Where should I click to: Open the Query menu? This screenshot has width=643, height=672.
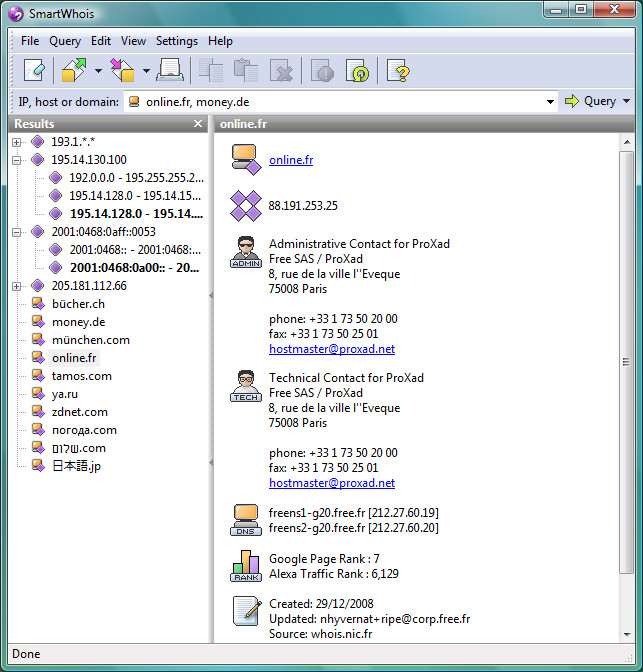click(x=65, y=41)
